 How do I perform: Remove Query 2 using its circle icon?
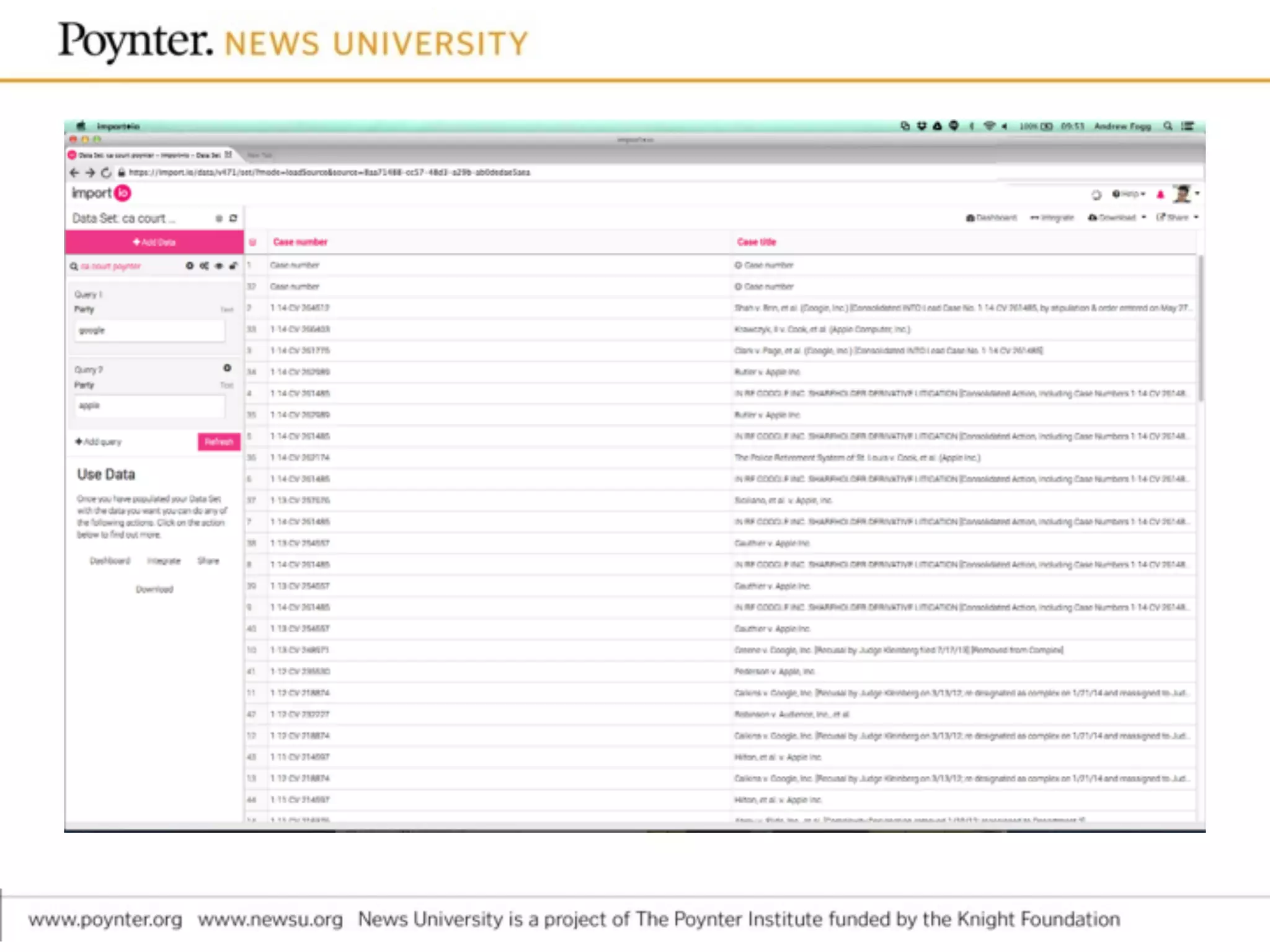[x=228, y=368]
